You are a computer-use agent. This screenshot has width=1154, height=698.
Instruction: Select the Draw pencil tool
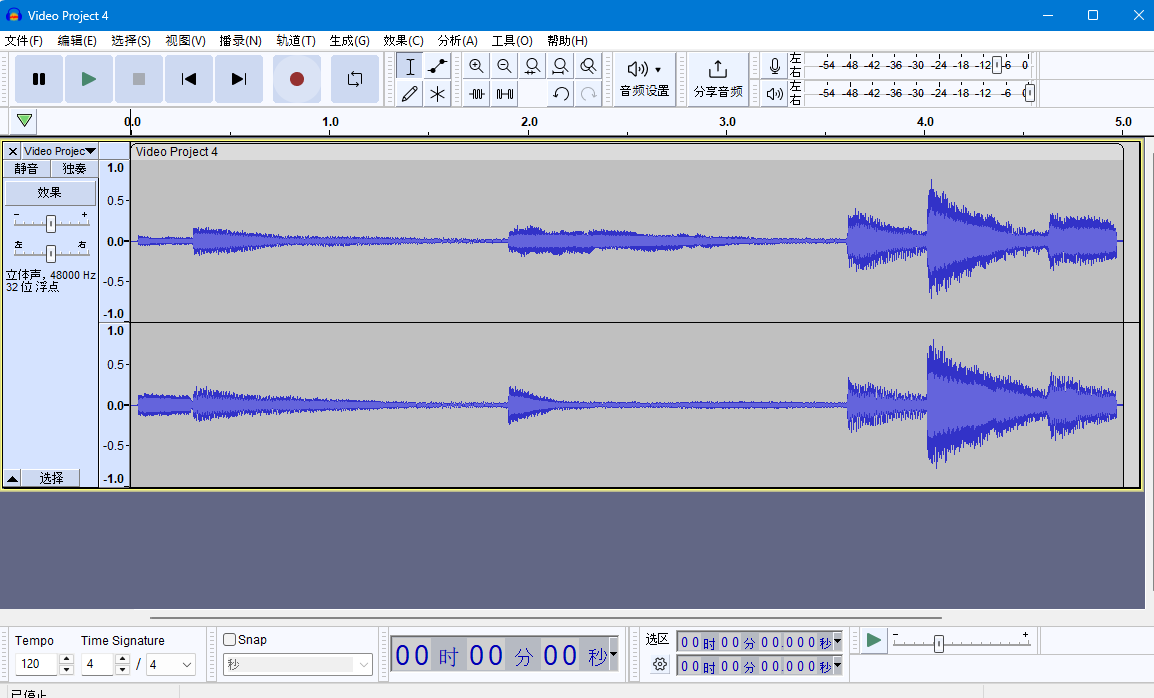point(410,94)
